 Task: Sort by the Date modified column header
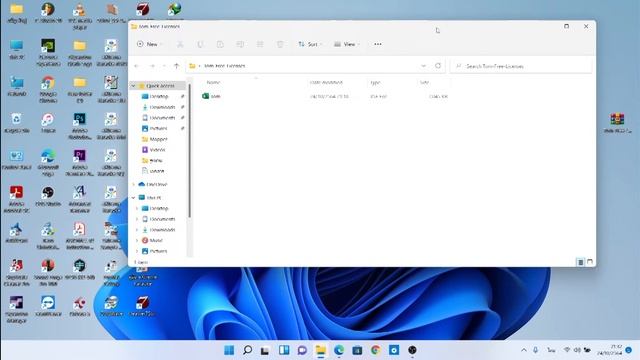tap(326, 82)
